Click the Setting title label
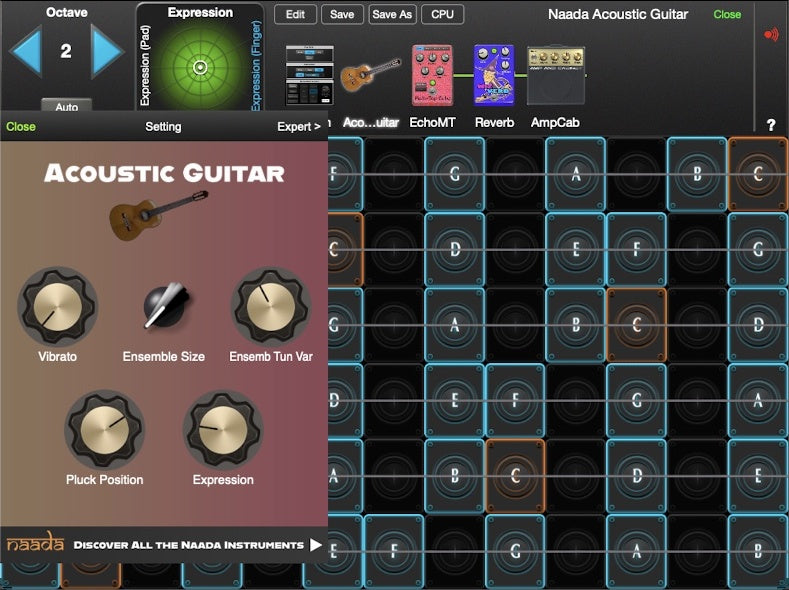This screenshot has width=789, height=590. 163,127
